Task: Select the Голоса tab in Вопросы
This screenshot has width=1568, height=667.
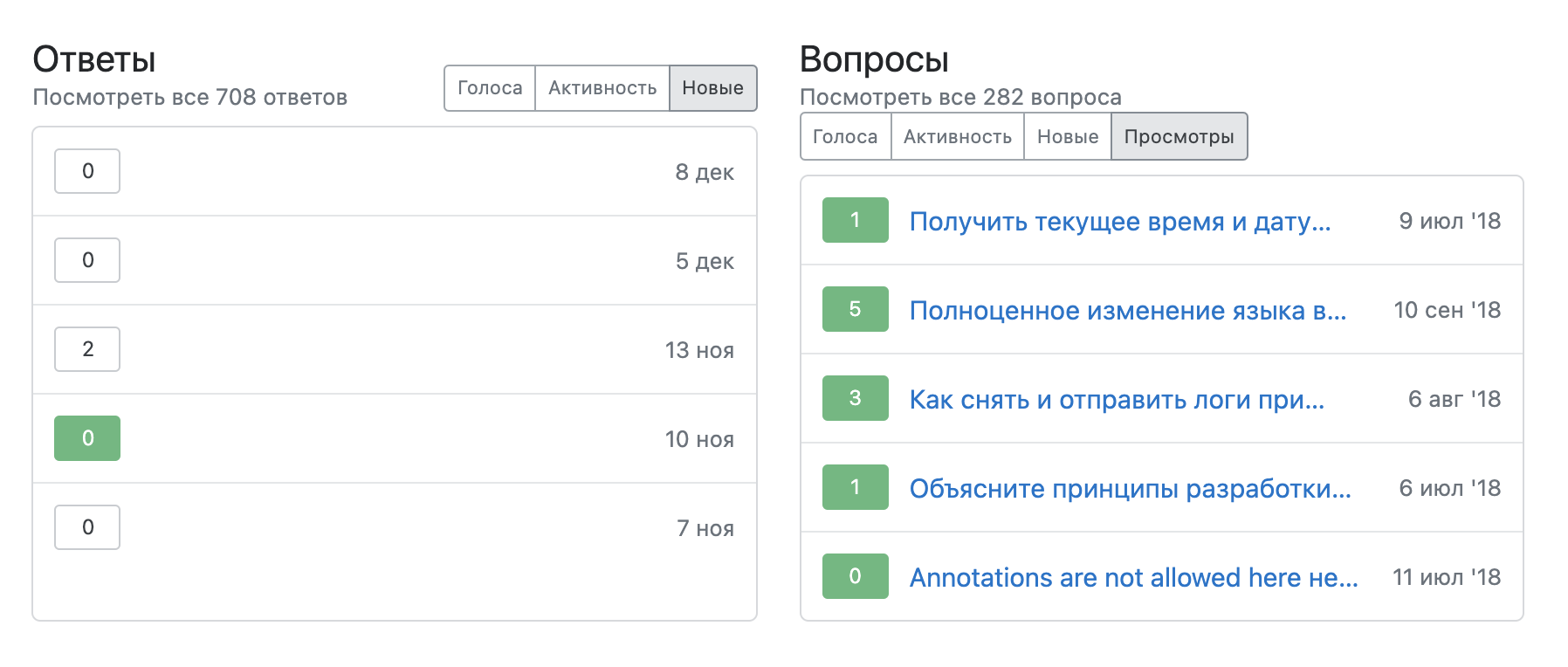Action: [845, 137]
